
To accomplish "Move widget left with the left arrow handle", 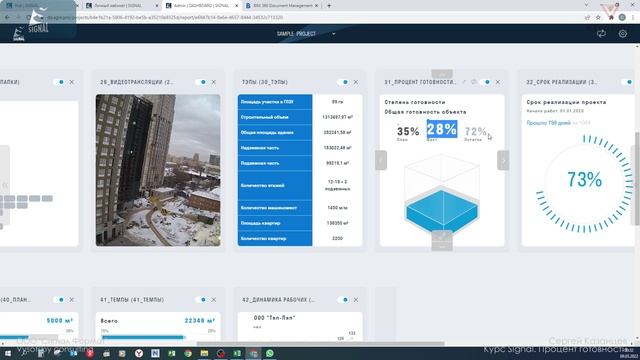I will pos(381,160).
